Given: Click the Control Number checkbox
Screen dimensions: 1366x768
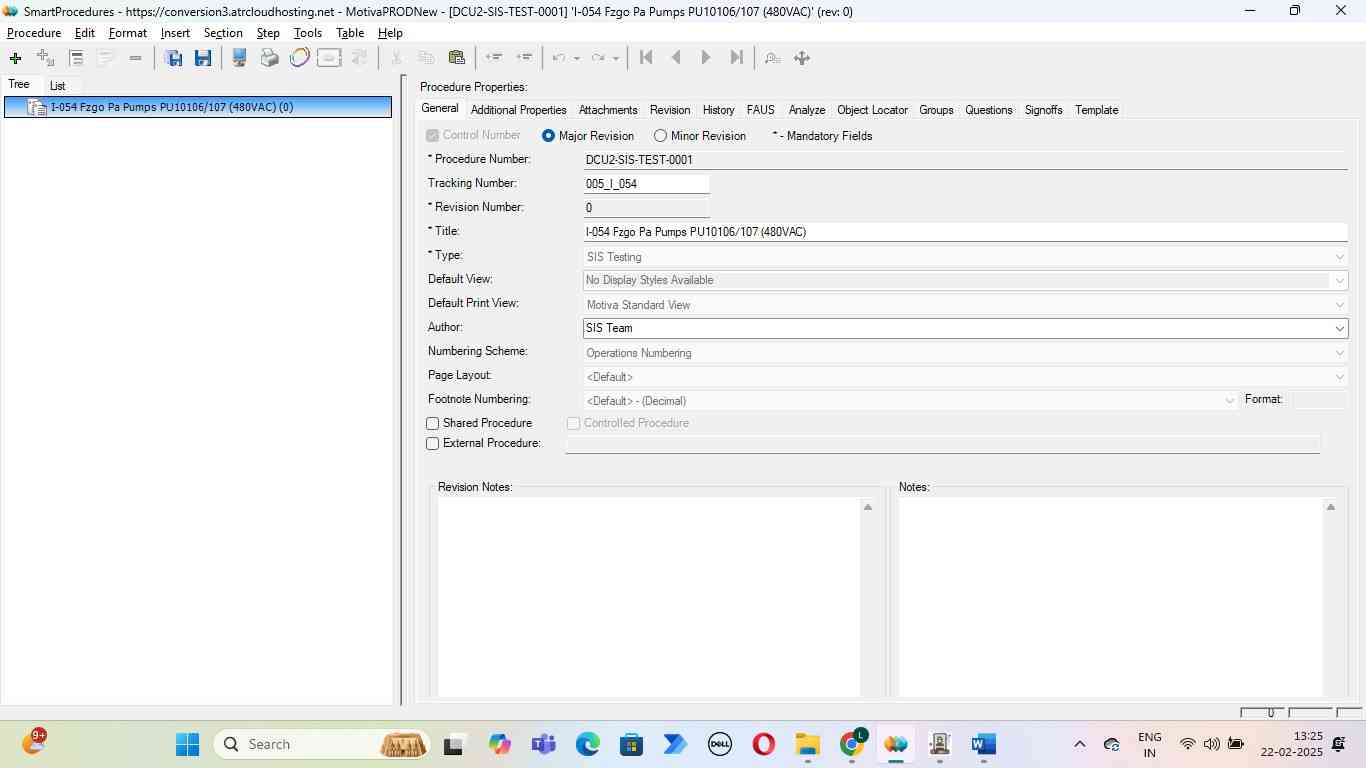Looking at the screenshot, I should (x=433, y=136).
